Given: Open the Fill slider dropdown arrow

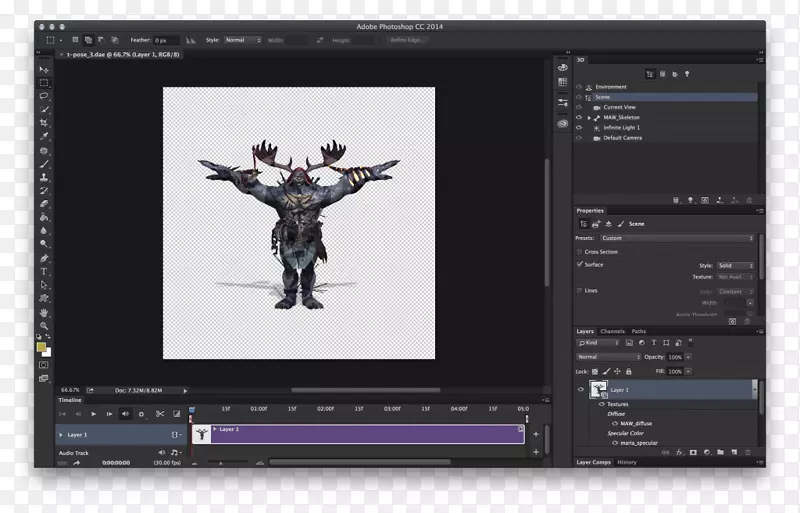Looking at the screenshot, I should click(x=688, y=371).
